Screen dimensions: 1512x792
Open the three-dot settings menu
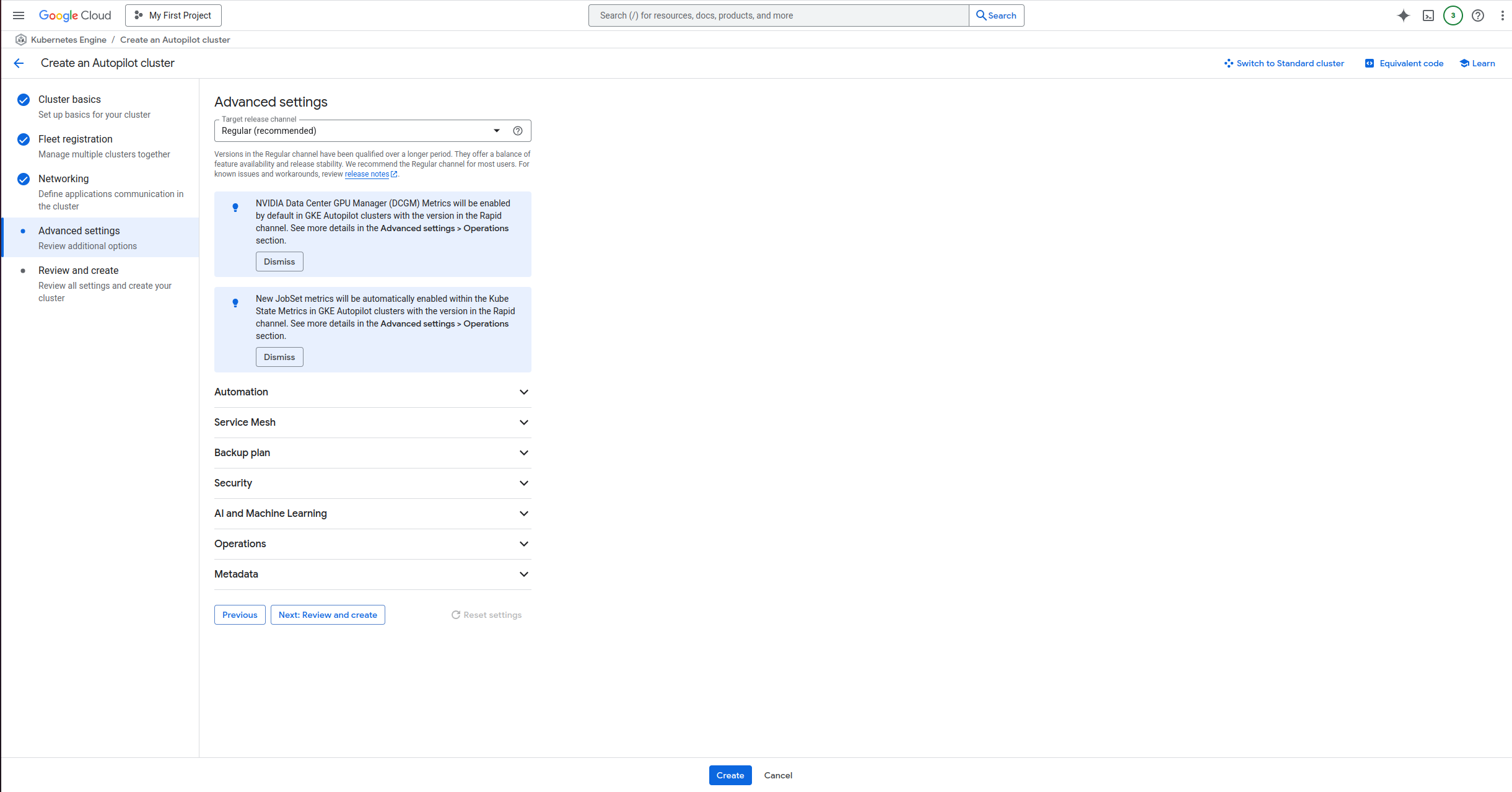pos(1502,15)
